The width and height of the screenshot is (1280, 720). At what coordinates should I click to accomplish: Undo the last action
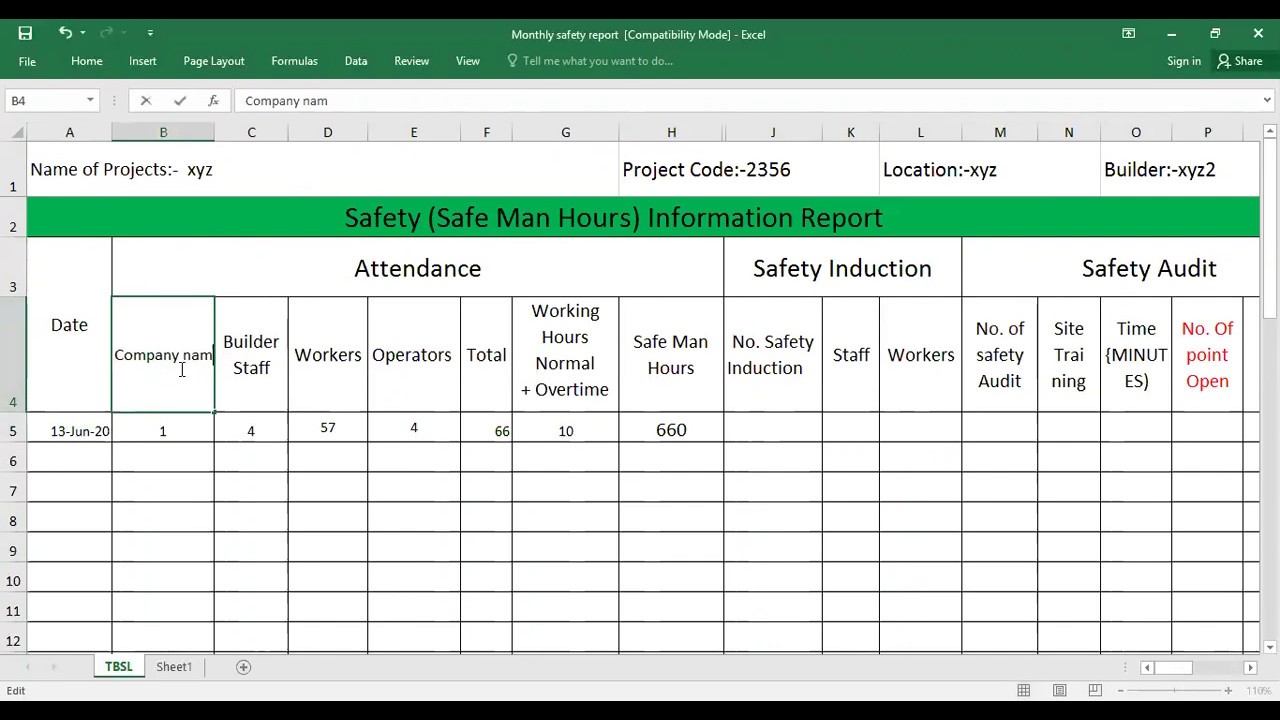tap(64, 33)
